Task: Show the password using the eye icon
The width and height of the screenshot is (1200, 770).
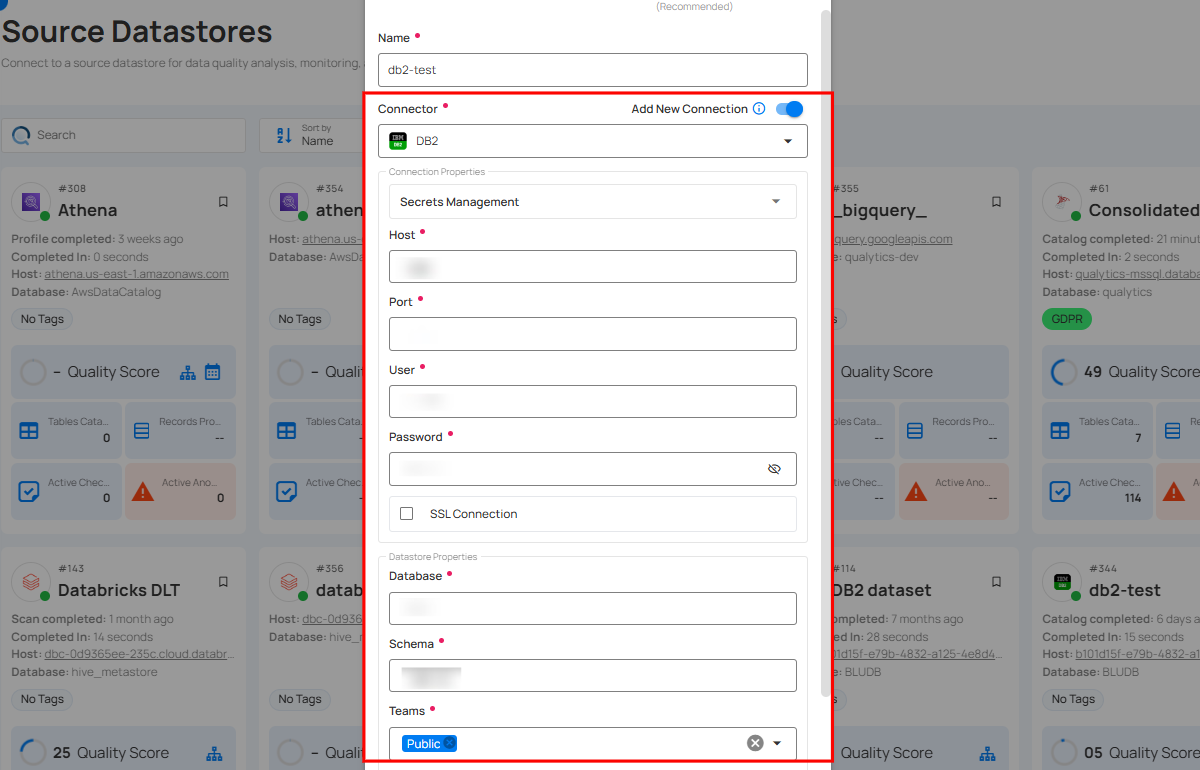Action: click(774, 468)
